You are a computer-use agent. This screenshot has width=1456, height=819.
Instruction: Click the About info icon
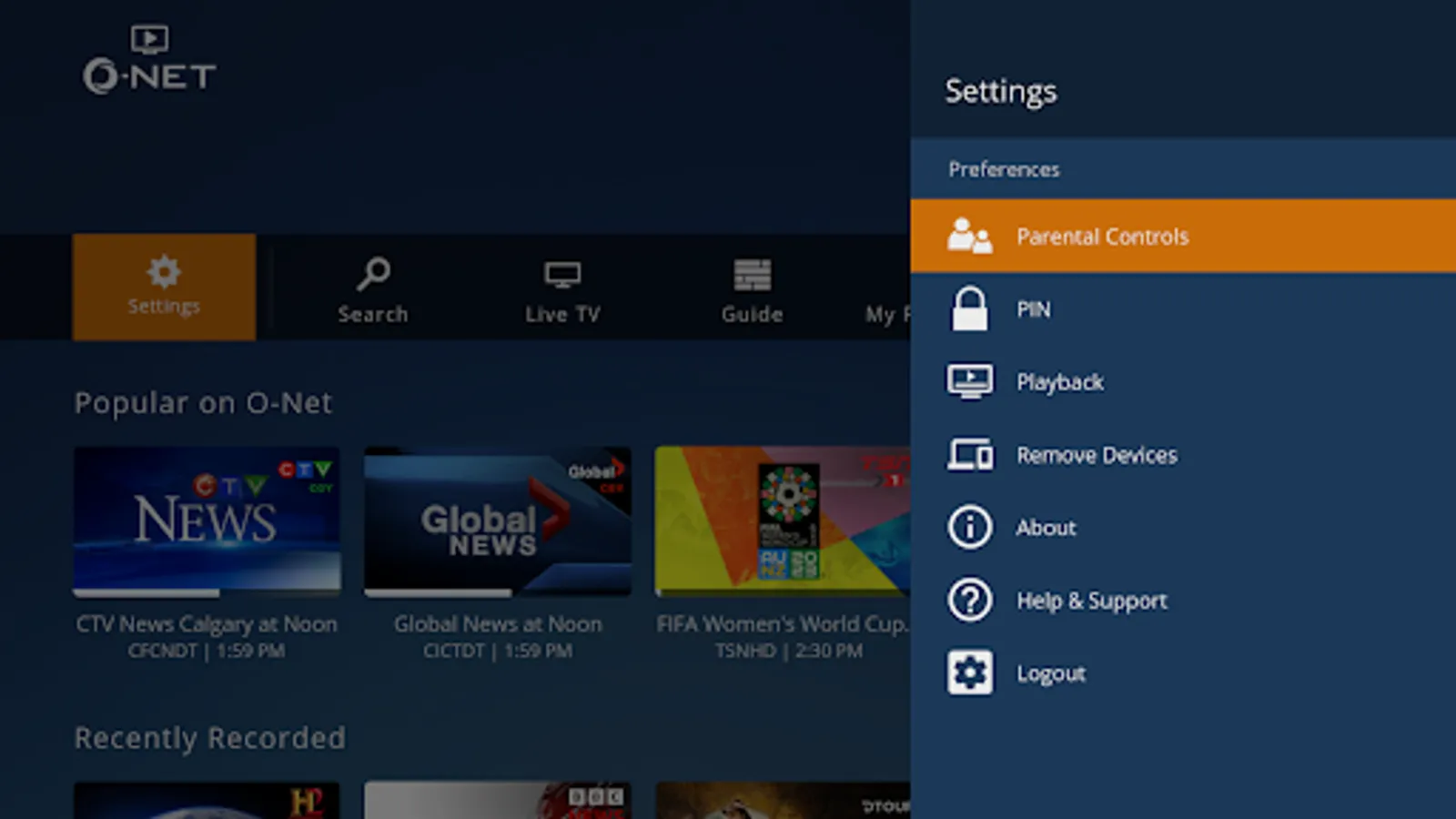[969, 527]
